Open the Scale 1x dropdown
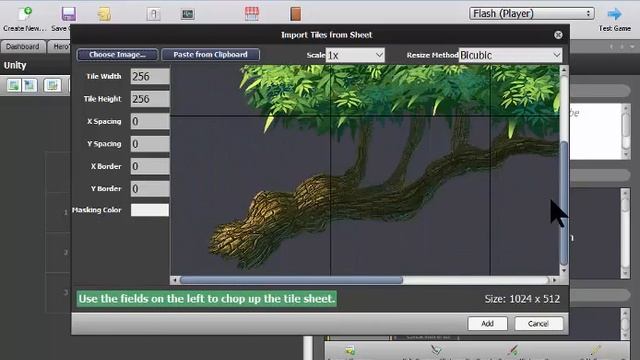This screenshot has height=360, width=640. click(x=355, y=55)
